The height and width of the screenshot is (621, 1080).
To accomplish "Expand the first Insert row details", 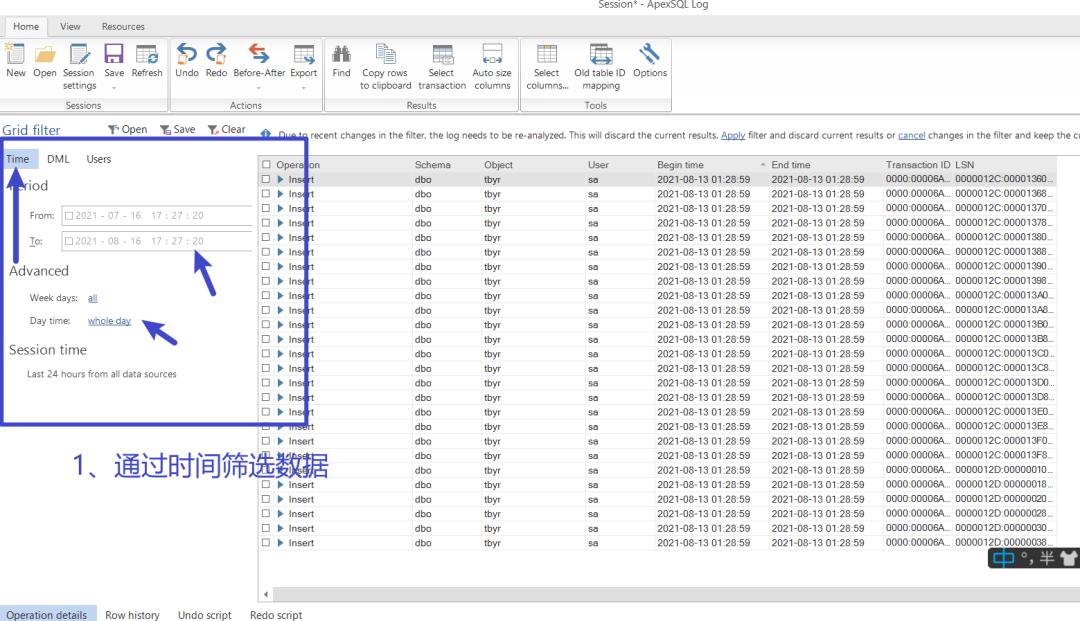I will coord(278,180).
